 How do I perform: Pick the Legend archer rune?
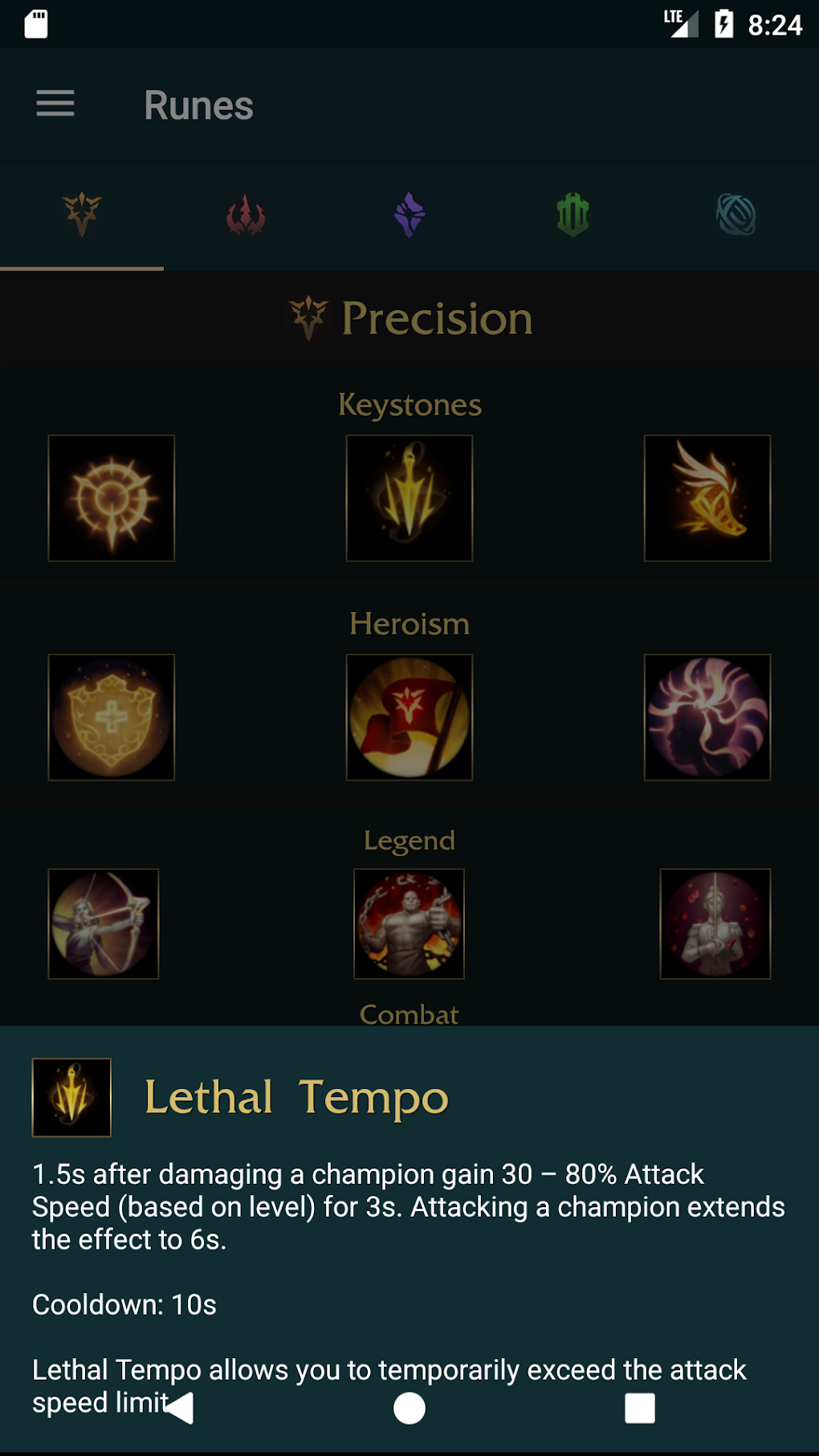coord(104,924)
